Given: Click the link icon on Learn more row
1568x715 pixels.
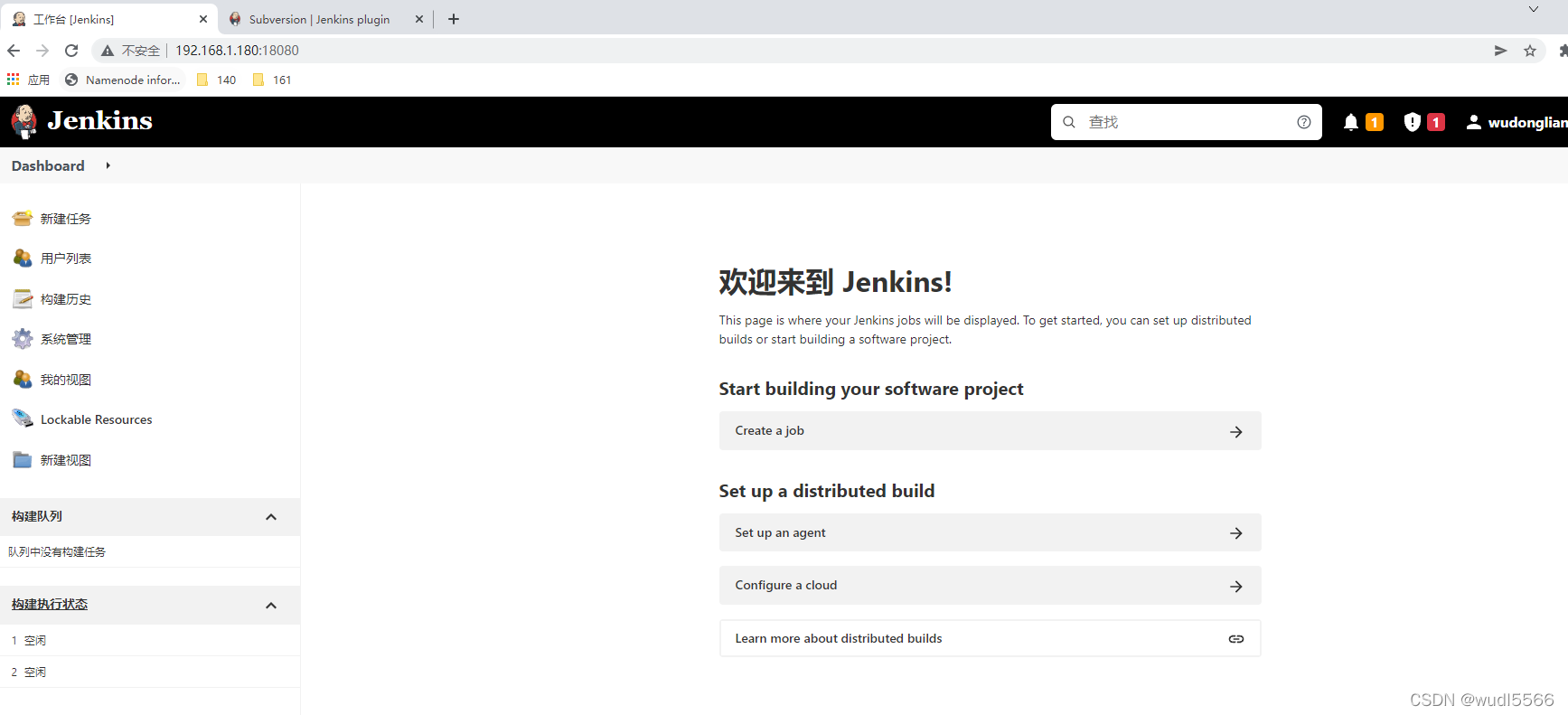Looking at the screenshot, I should point(1236,638).
